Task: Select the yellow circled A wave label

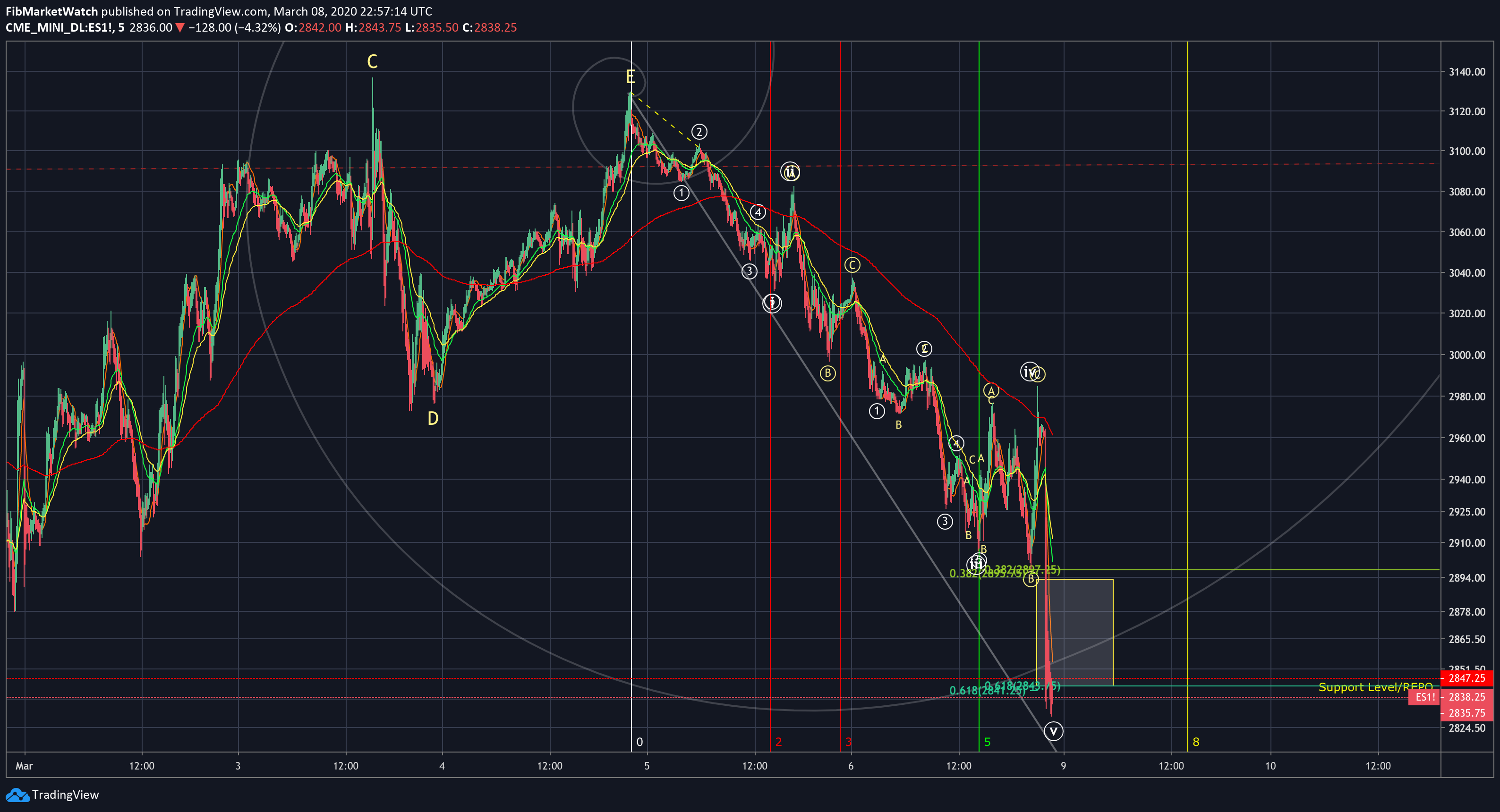Action: pos(991,390)
